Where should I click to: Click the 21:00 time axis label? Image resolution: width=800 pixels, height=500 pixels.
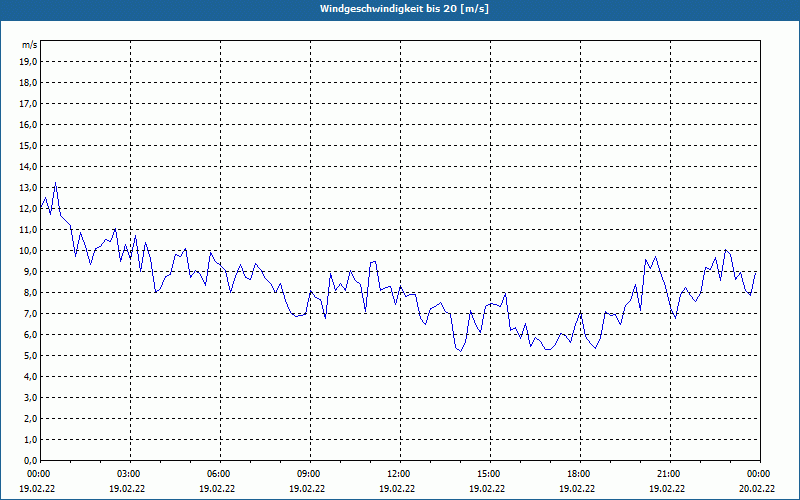[670, 474]
